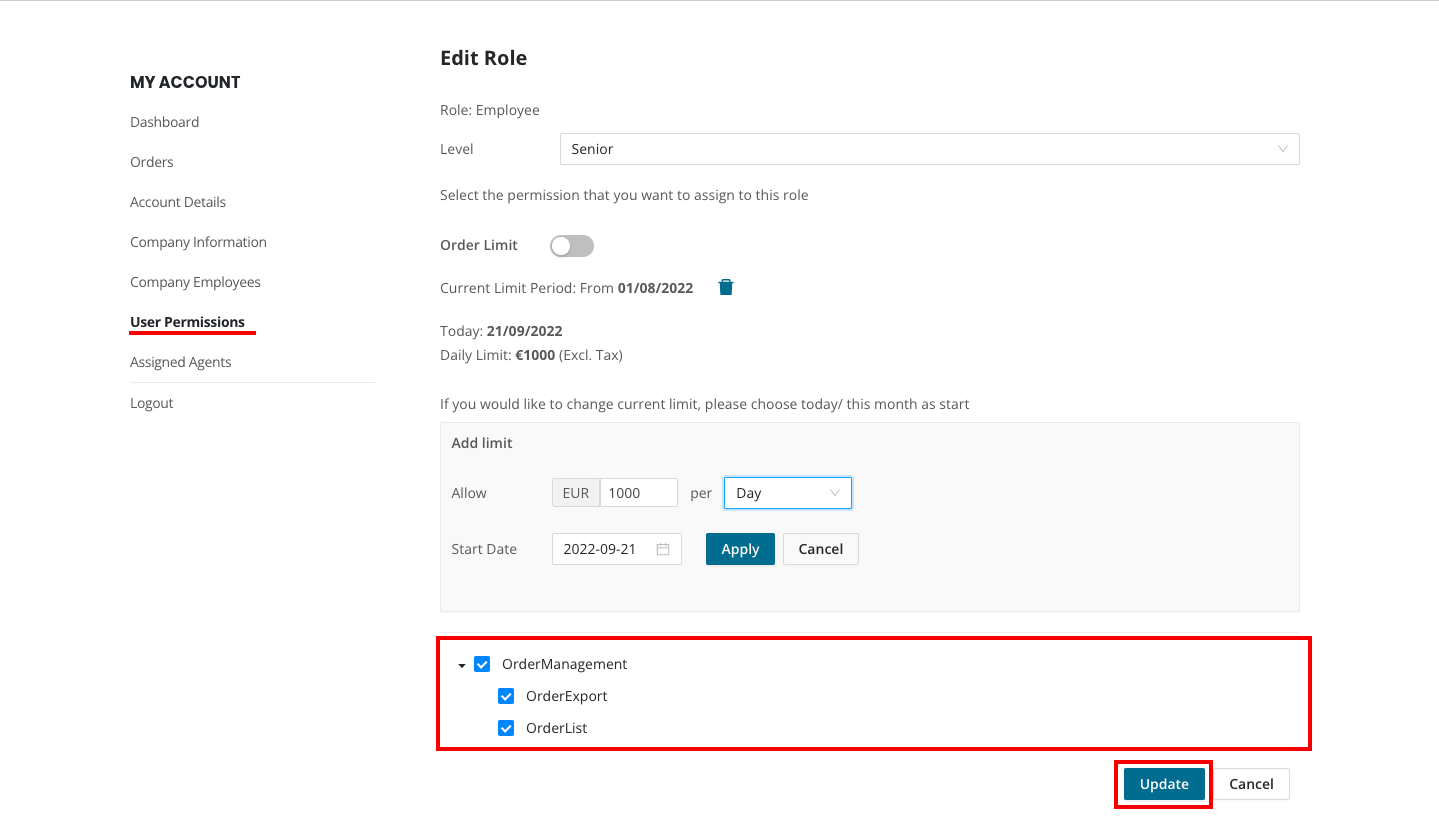Screen dimensions: 1439x821
Task: Uncheck the OrderExport permission
Action: (506, 696)
